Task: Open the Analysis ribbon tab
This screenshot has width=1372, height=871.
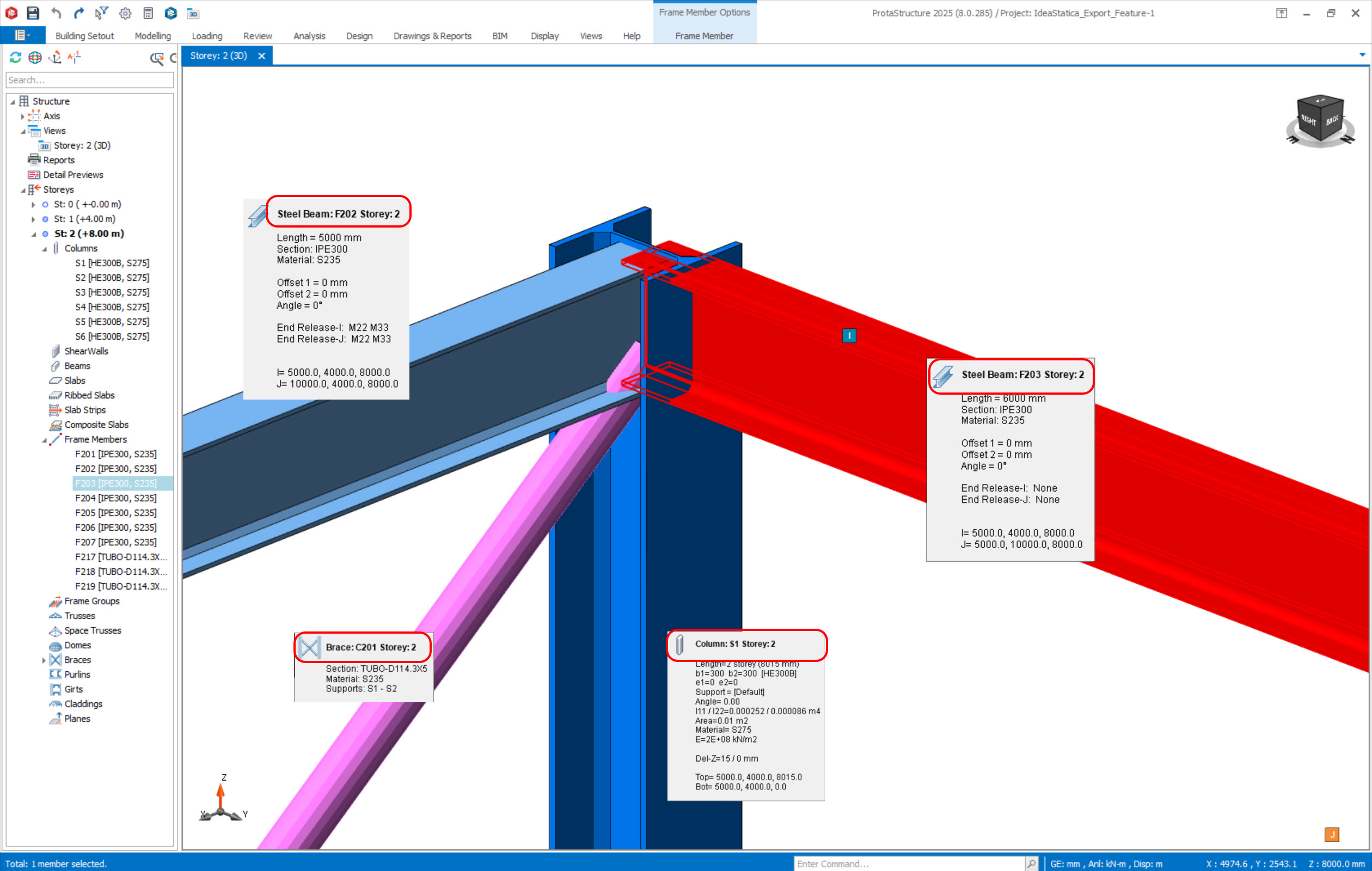Action: pyautogui.click(x=309, y=36)
